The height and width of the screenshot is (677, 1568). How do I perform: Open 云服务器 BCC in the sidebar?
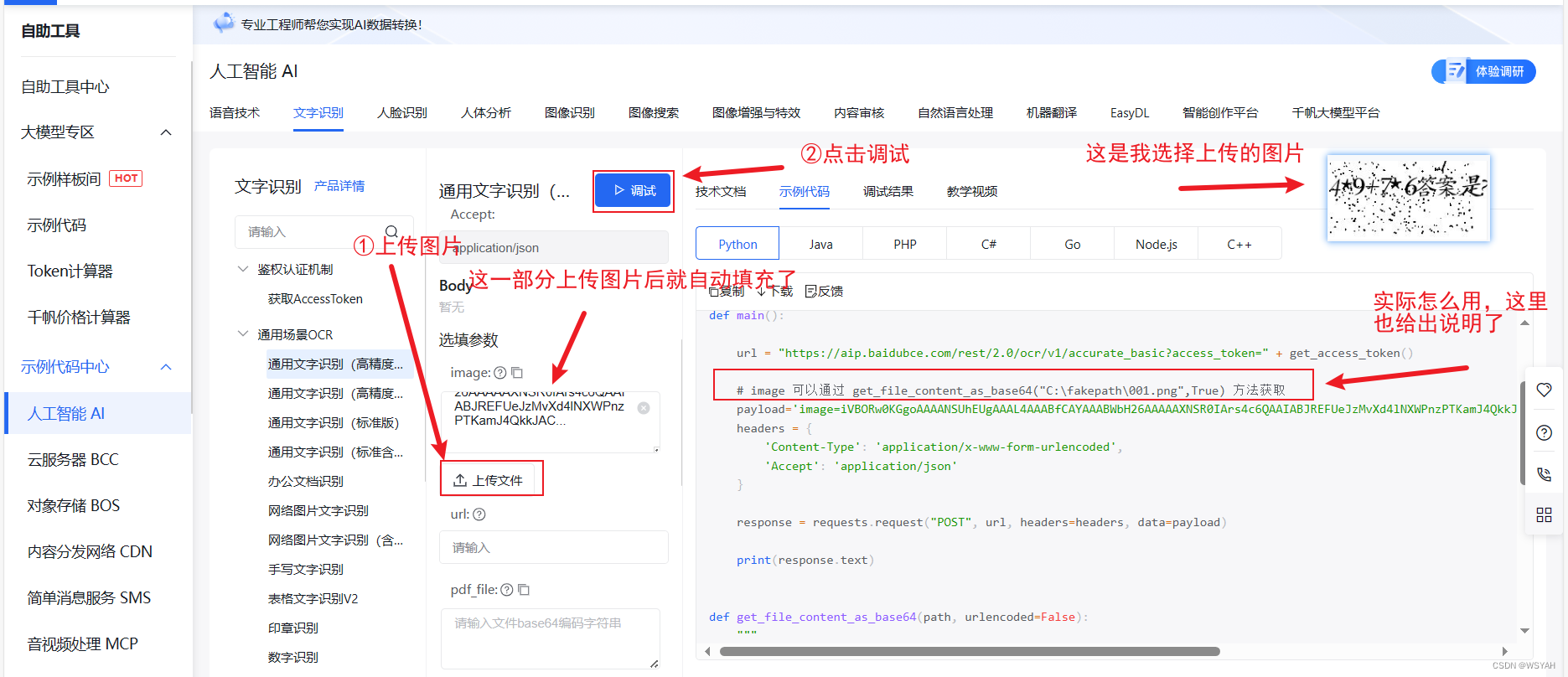(73, 459)
